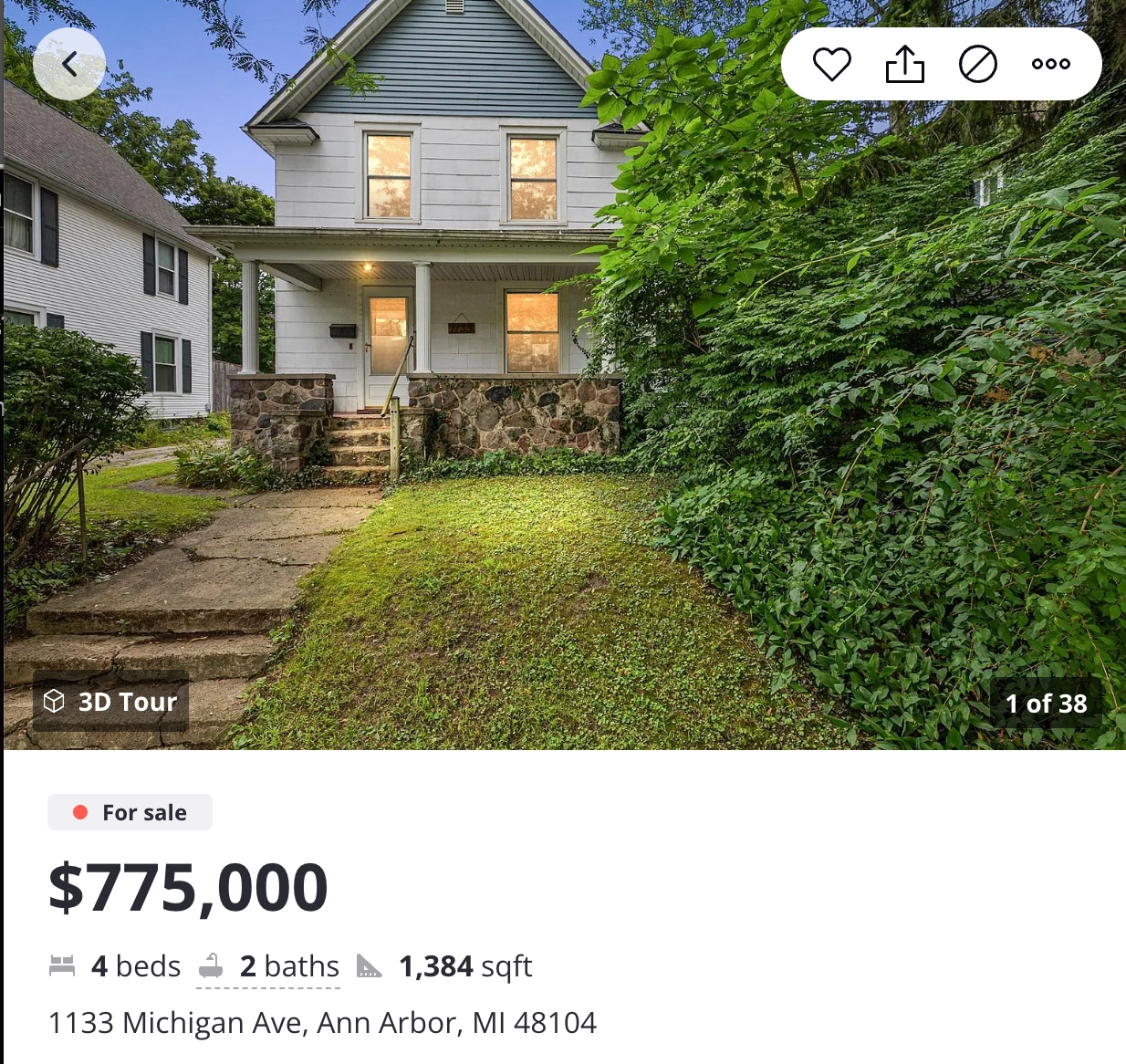Image resolution: width=1126 pixels, height=1064 pixels.
Task: Launch the 3D Tour
Action: pyautogui.click(x=111, y=701)
